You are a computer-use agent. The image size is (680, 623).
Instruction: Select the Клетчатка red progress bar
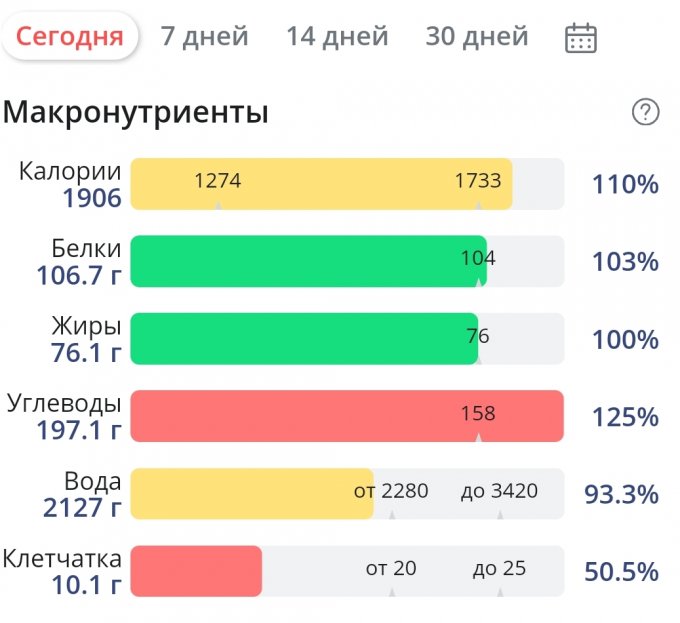pos(196,571)
